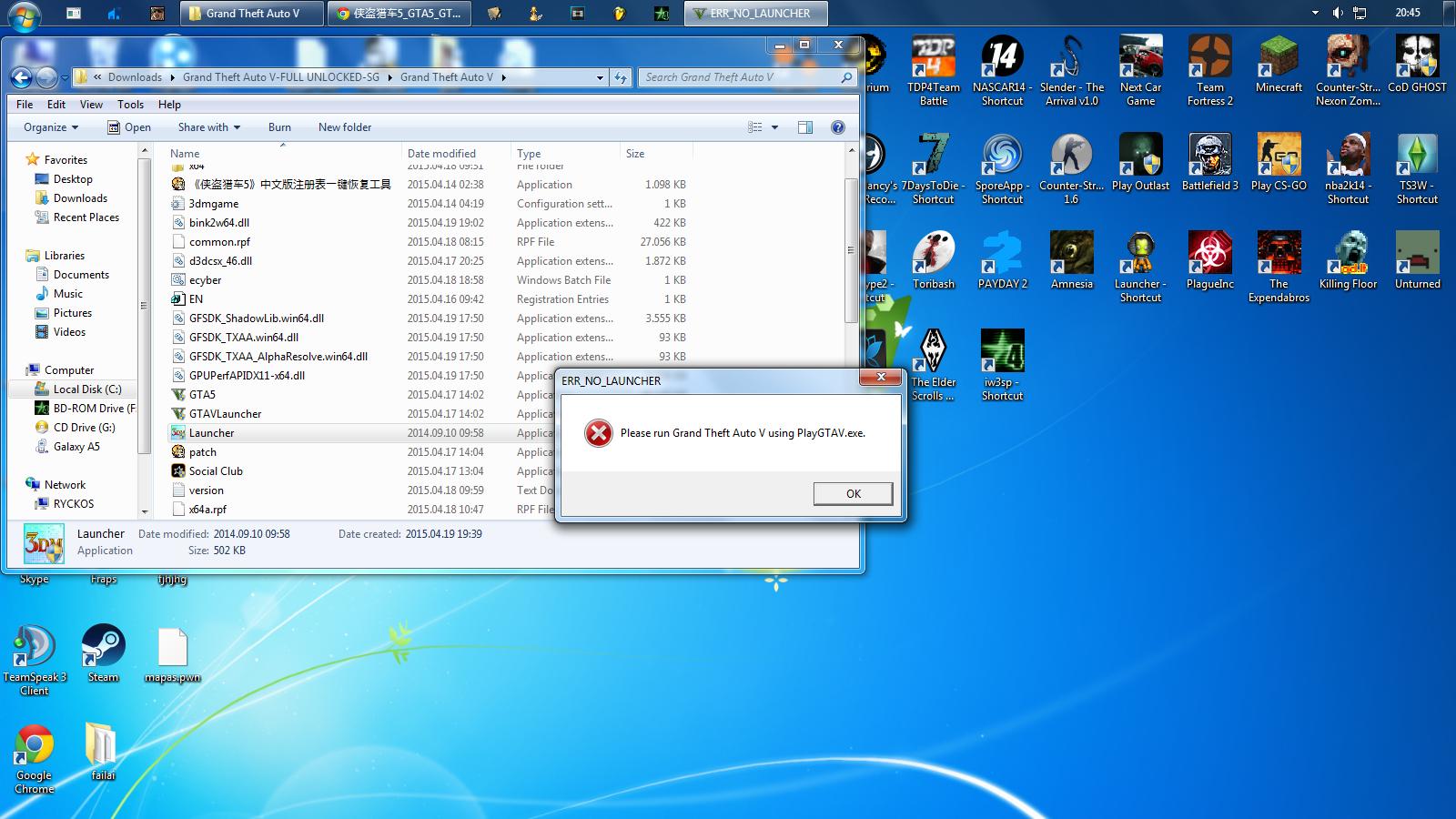Sort files by Date modified column

[441, 154]
